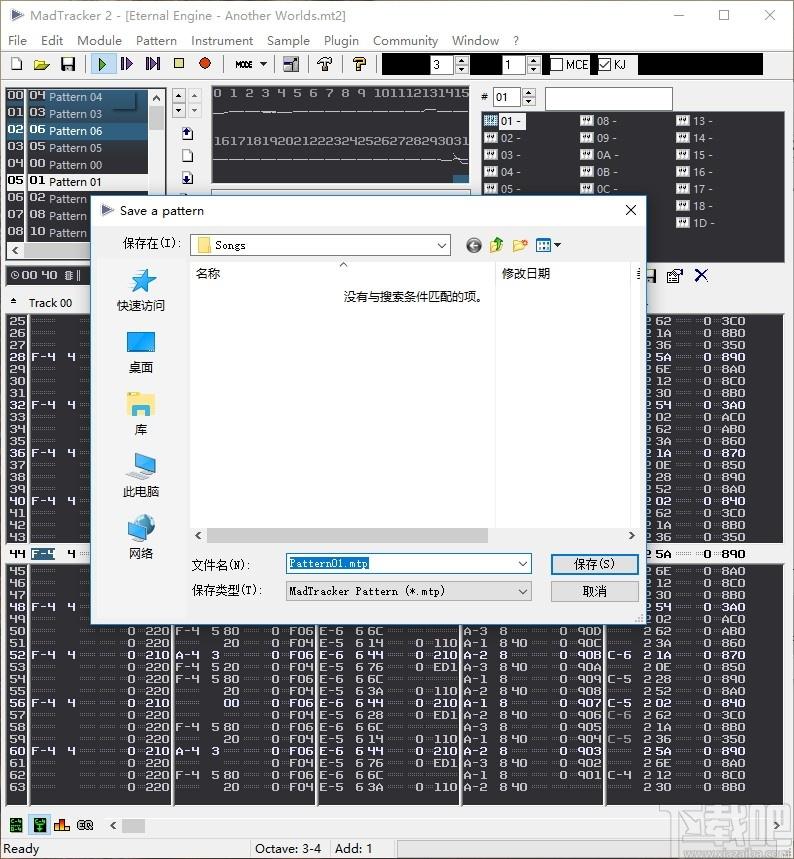The width and height of the screenshot is (794, 859).
Task: Select Pattern 01 in the order list
Action: coord(77,181)
